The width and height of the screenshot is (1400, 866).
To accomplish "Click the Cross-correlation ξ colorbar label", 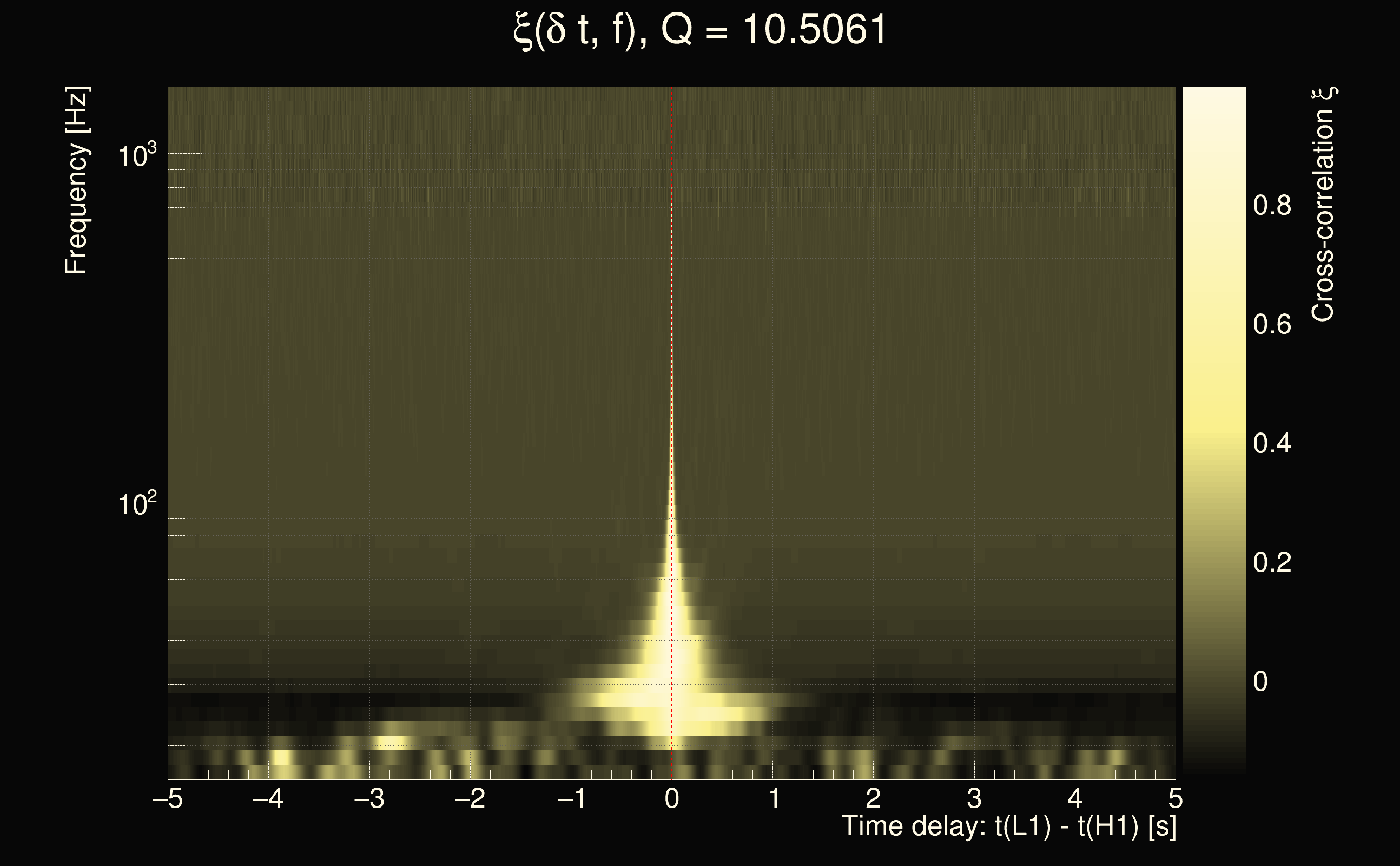I will tap(1322, 205).
